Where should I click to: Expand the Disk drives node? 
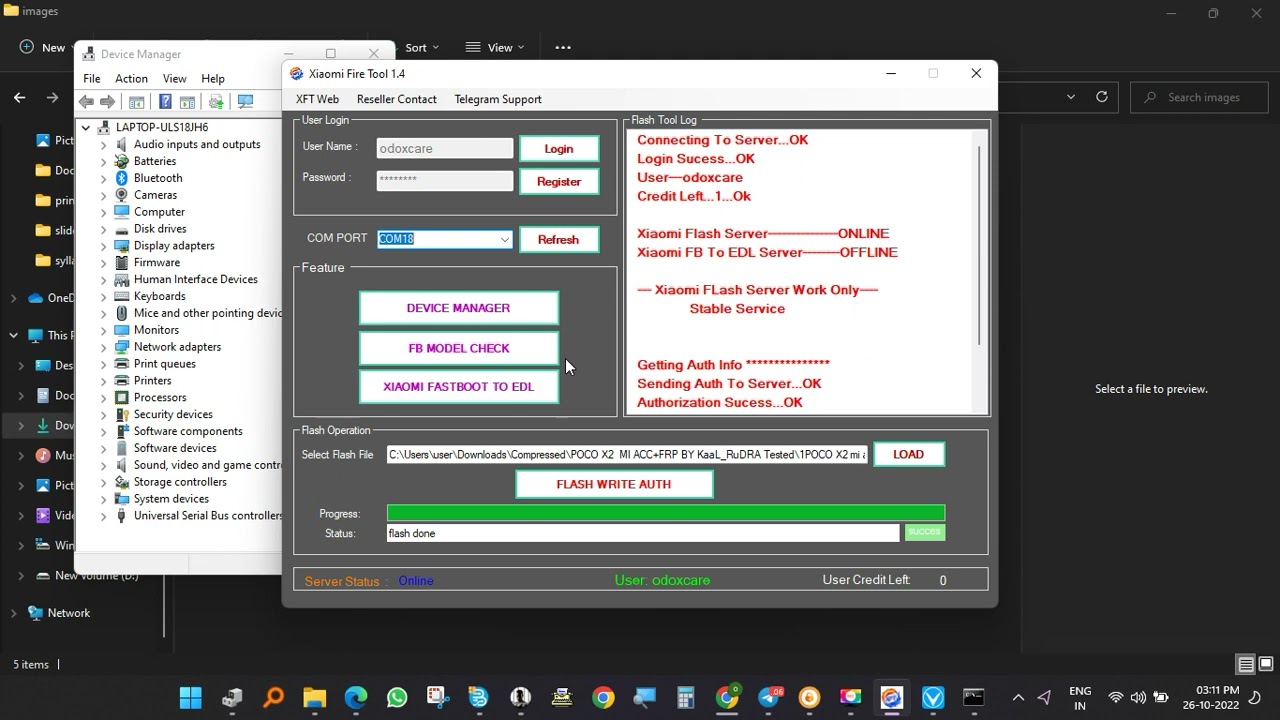pyautogui.click(x=103, y=229)
